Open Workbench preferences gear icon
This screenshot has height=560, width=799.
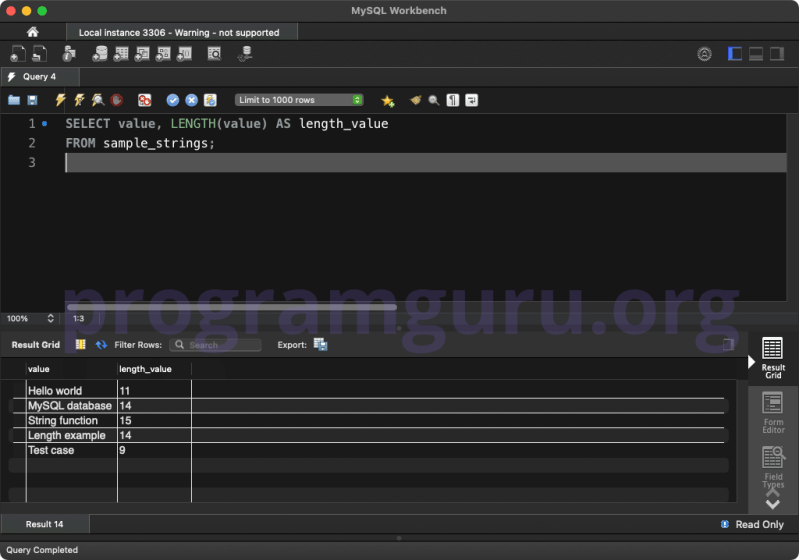coord(704,54)
